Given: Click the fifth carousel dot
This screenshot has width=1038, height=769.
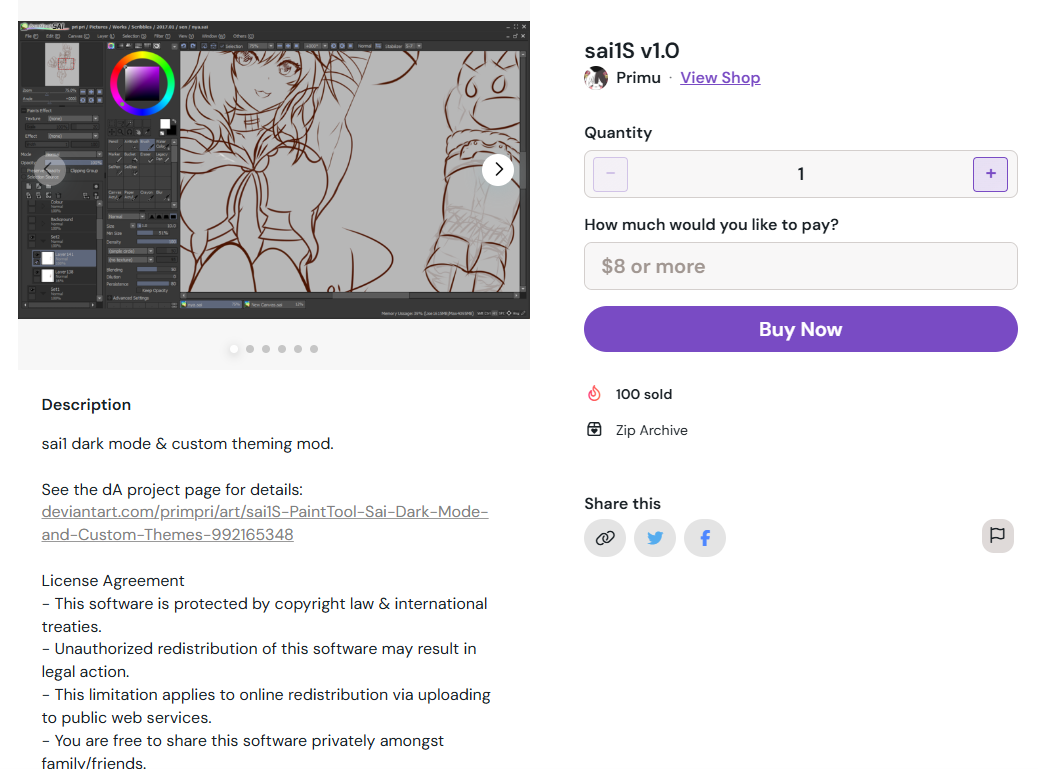Looking at the screenshot, I should tap(298, 349).
